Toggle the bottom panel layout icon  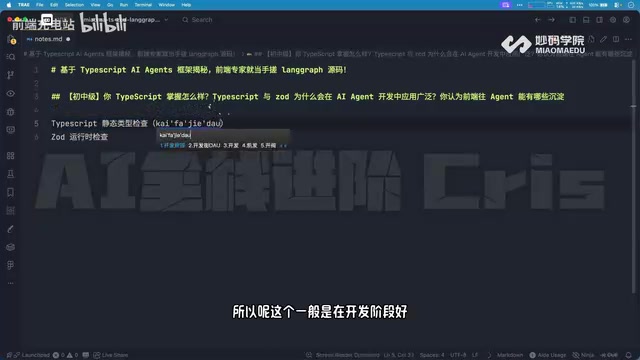(x=586, y=20)
